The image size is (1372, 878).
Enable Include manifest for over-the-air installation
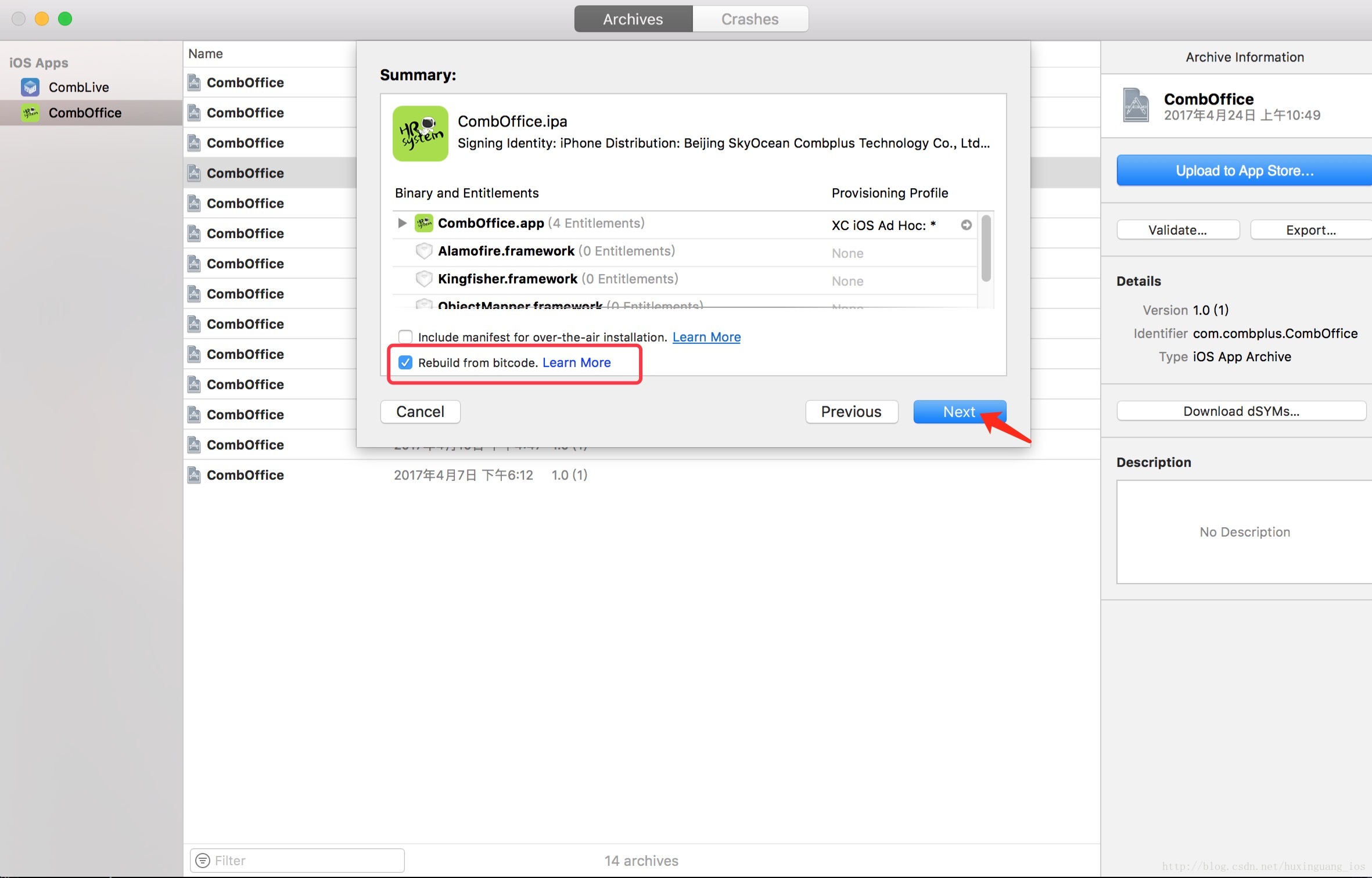[x=405, y=336]
